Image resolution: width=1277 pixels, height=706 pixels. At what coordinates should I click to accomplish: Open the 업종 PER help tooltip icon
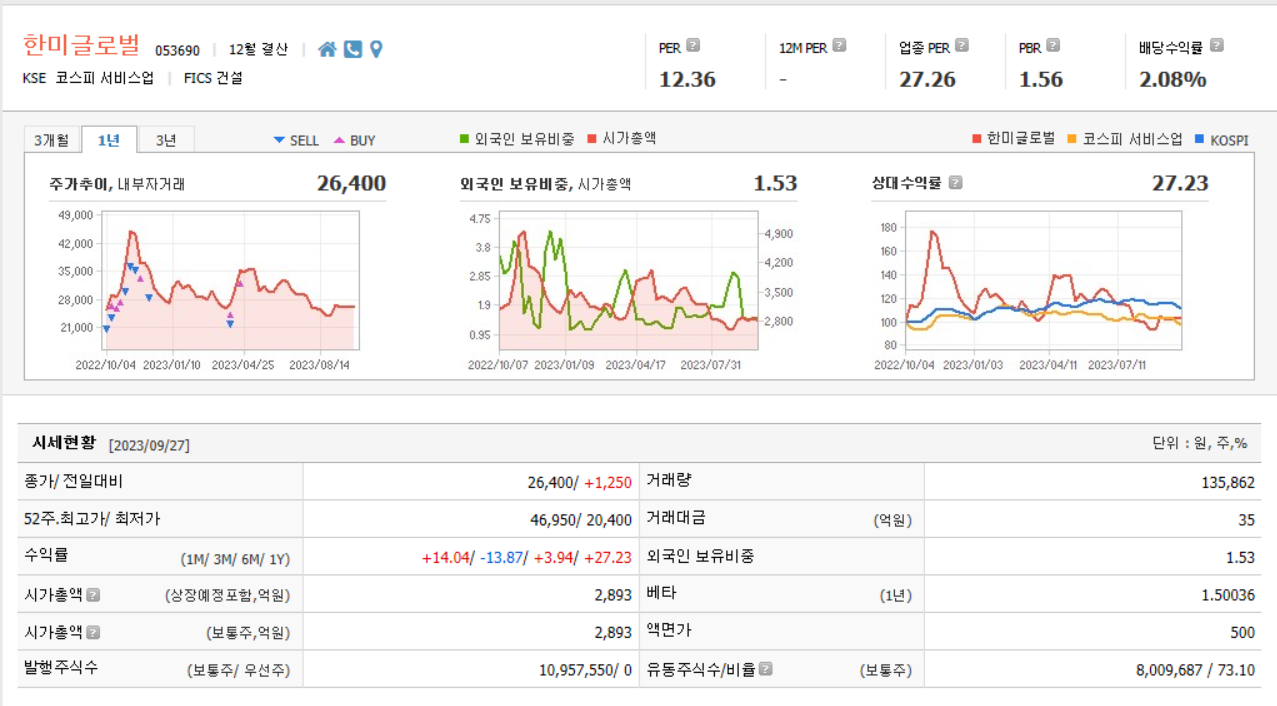click(x=961, y=43)
